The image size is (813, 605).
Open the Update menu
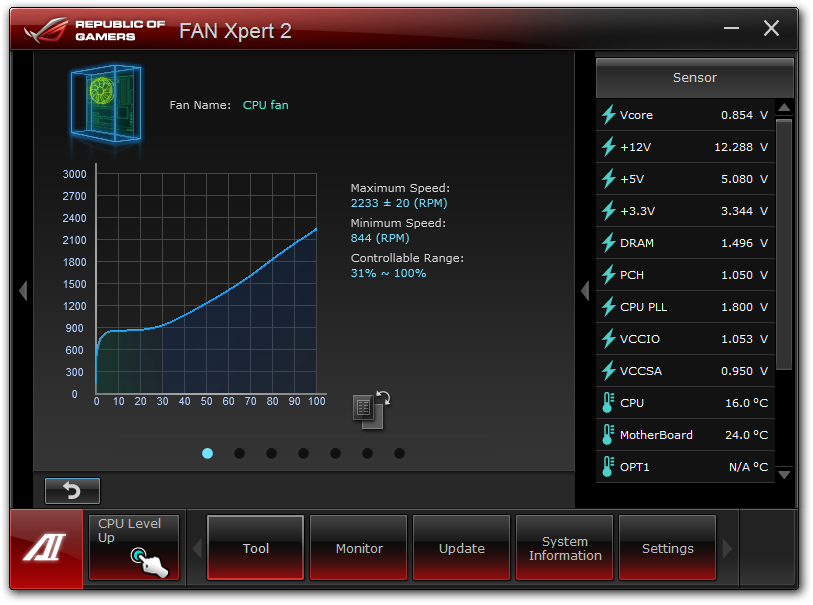461,547
